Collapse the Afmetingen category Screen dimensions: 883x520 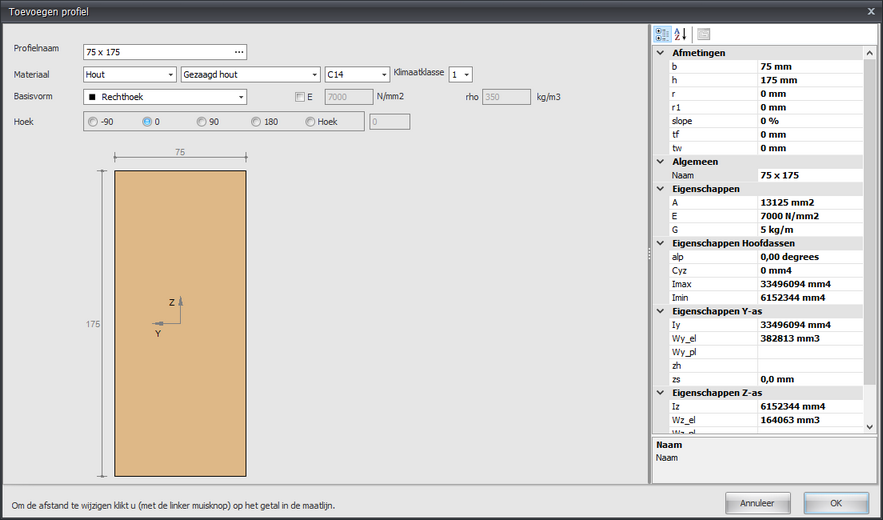[x=661, y=53]
